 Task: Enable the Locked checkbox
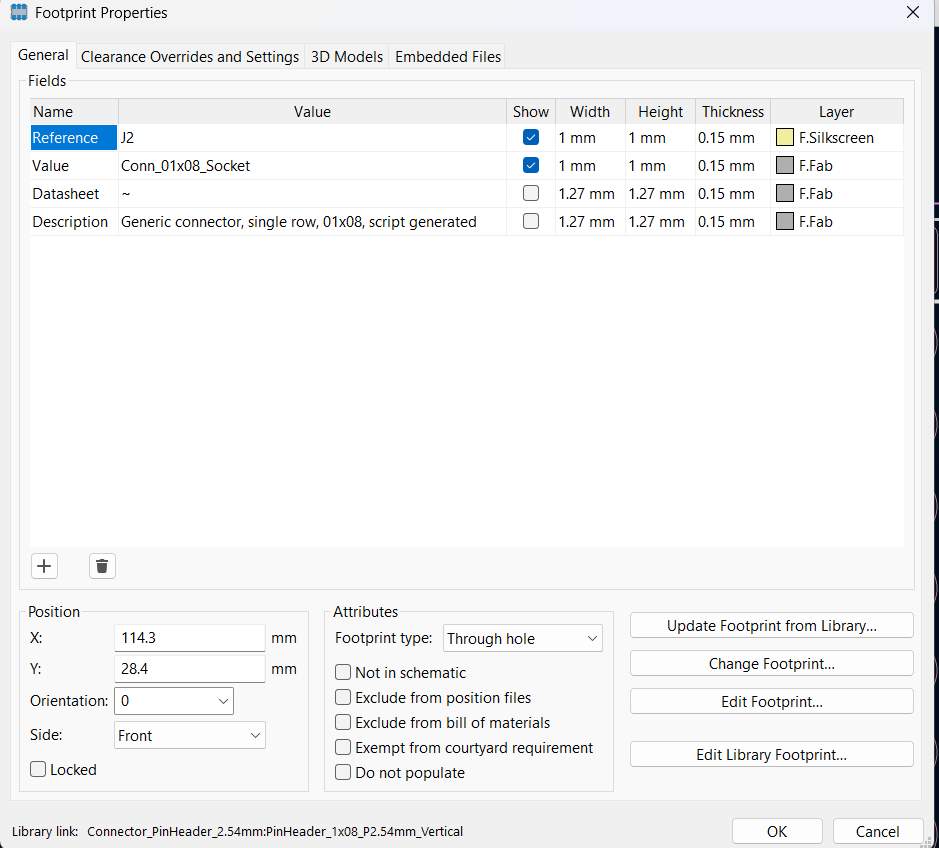pos(38,769)
